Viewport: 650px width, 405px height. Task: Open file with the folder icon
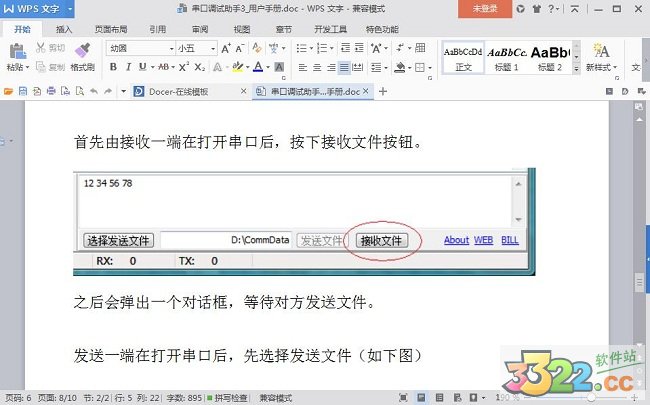click(x=8, y=91)
